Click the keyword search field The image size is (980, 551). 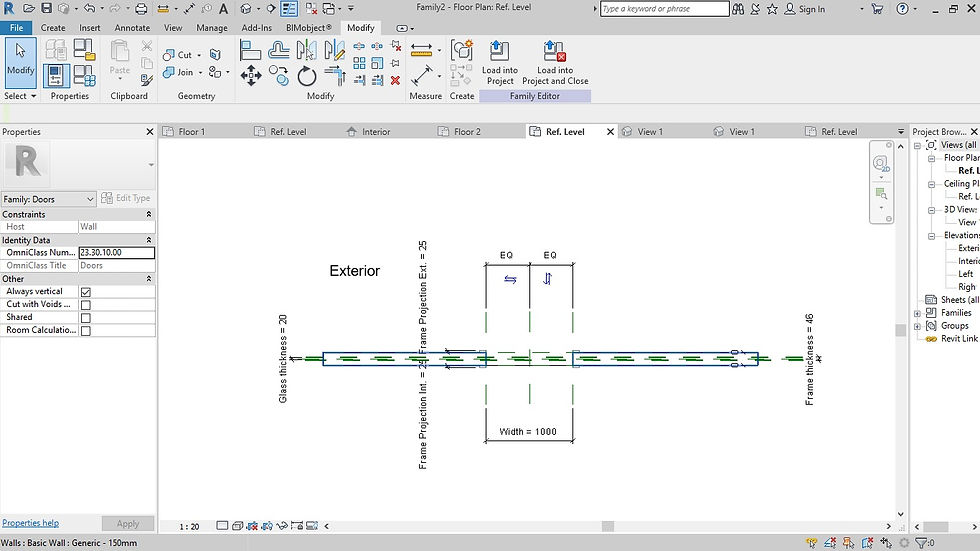664,9
